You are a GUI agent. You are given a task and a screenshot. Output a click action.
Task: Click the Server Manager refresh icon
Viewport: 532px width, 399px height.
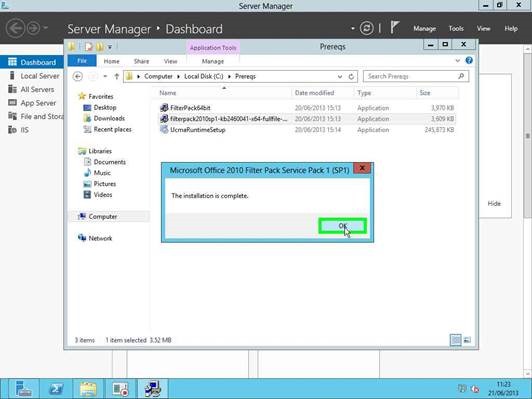coord(366,28)
